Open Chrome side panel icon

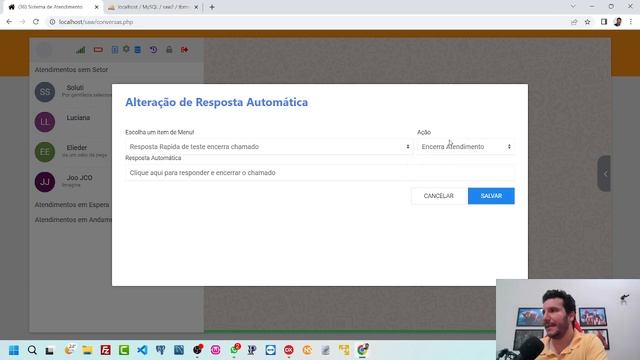click(604, 22)
